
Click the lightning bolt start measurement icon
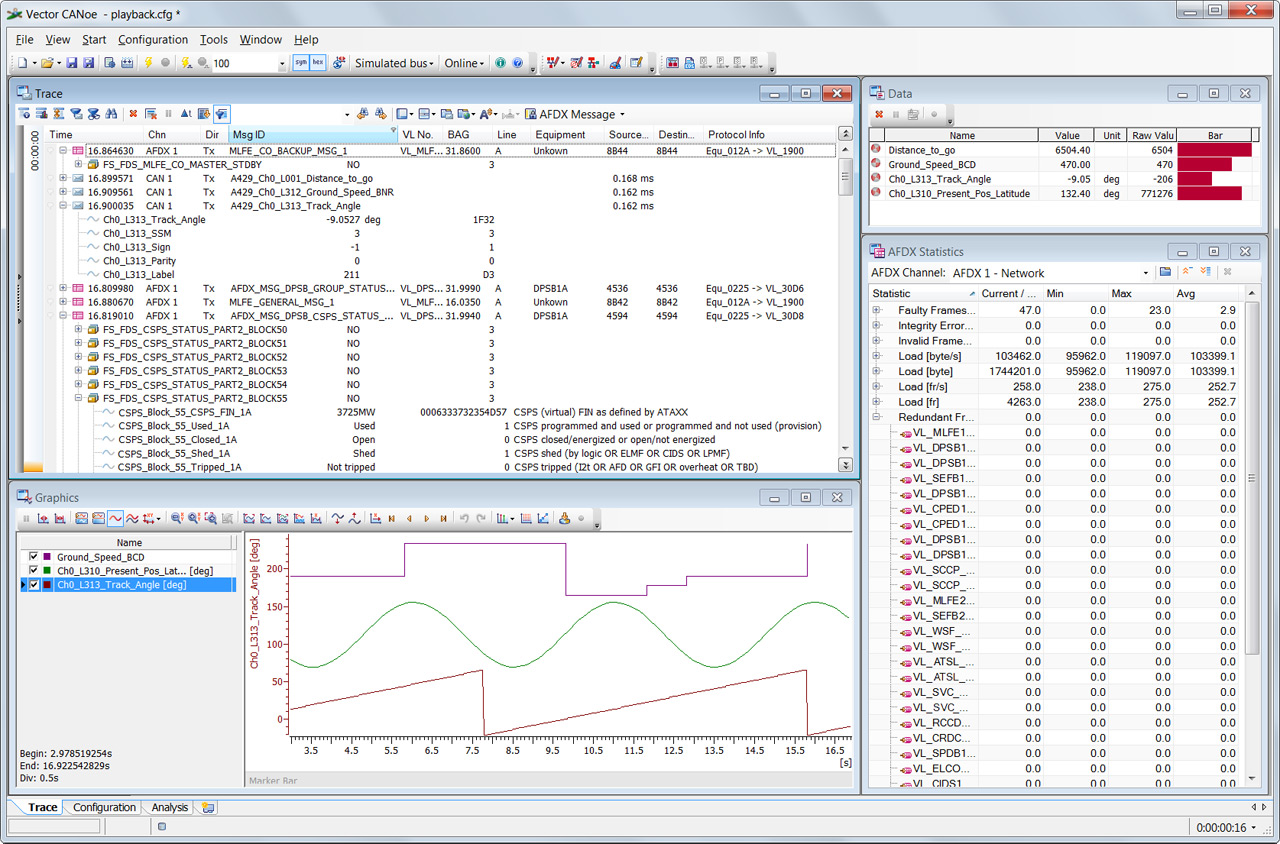148,63
